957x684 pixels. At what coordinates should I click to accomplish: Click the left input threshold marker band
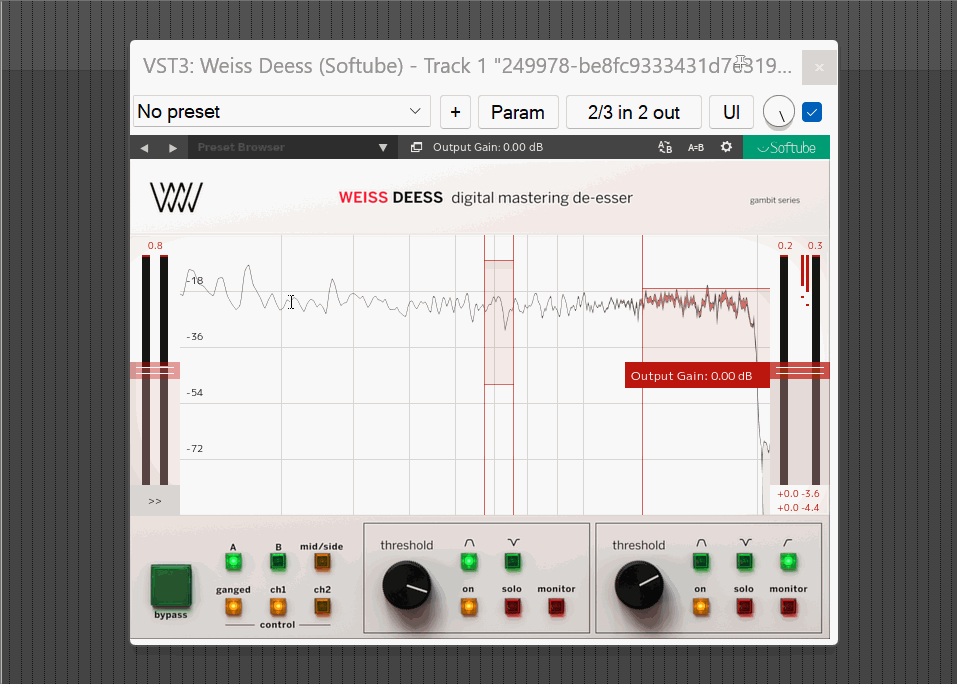click(155, 370)
